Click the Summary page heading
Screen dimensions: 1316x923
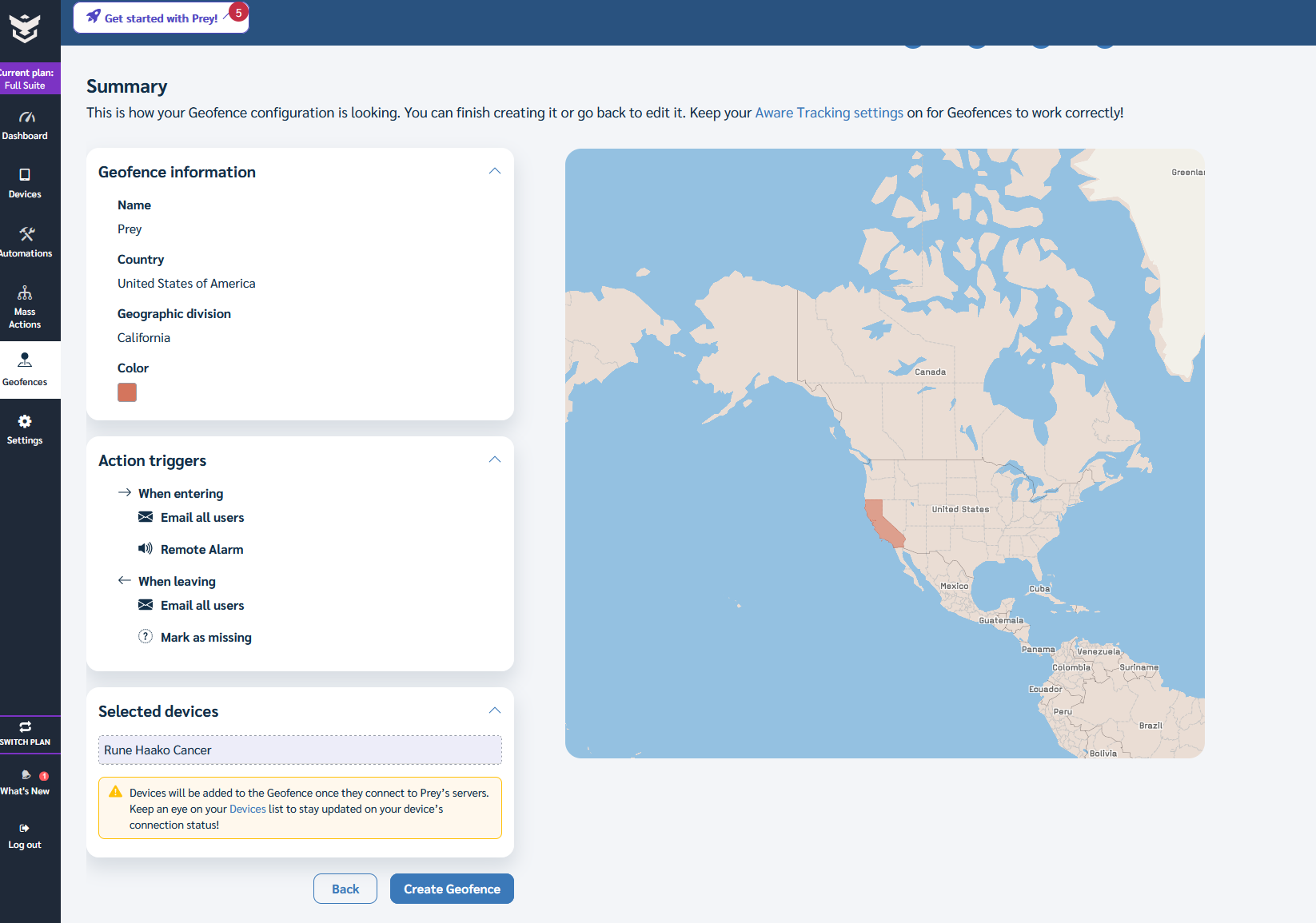[x=126, y=86]
